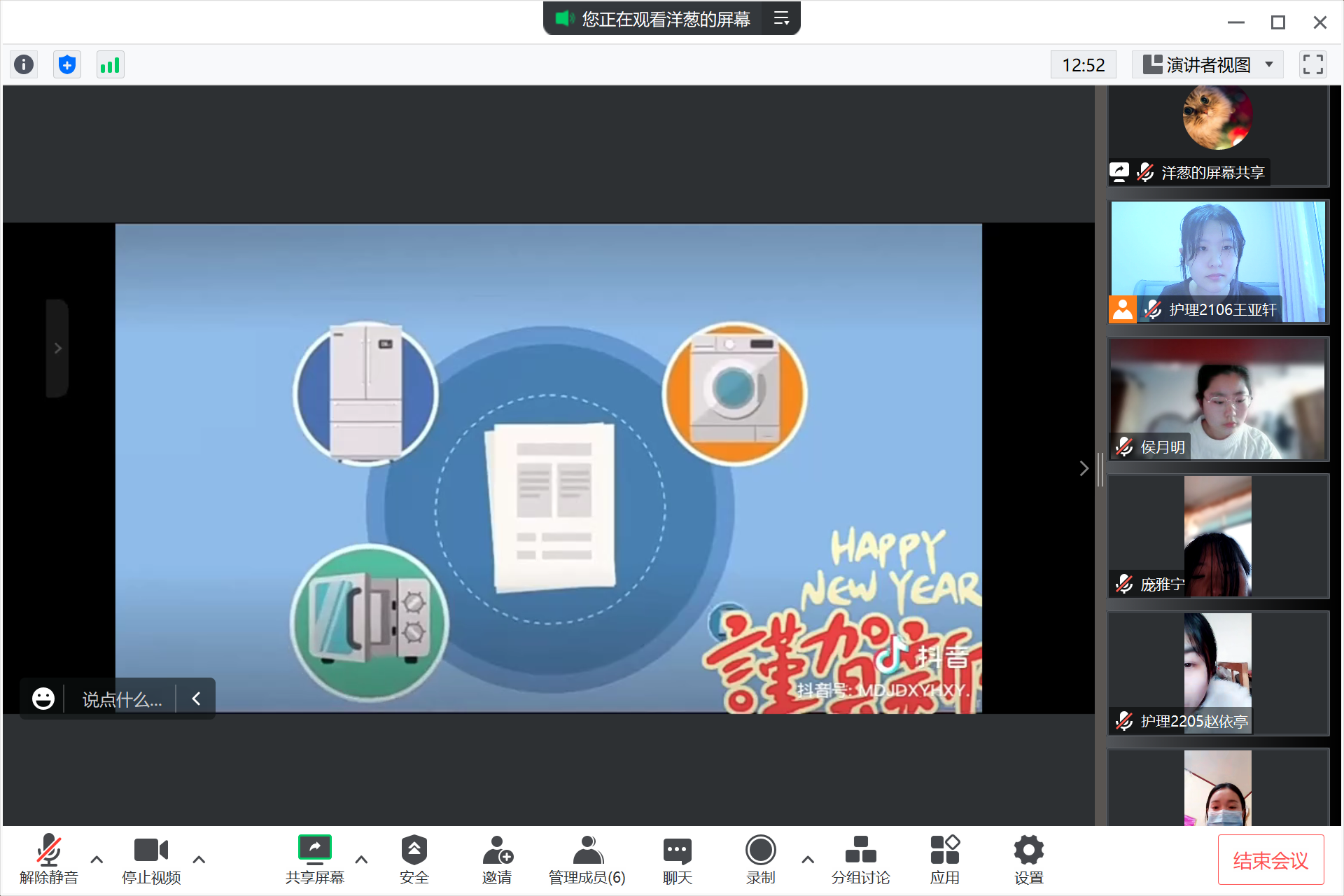The height and width of the screenshot is (896, 1344).
Task: Click the blue encryption shield icon
Action: (x=67, y=64)
